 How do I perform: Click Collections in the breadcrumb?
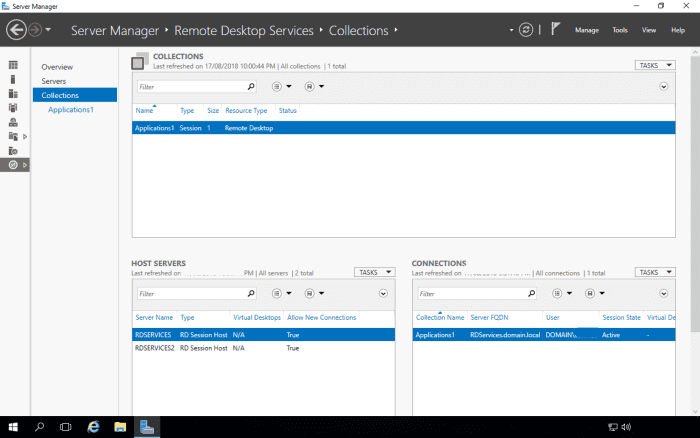click(358, 30)
